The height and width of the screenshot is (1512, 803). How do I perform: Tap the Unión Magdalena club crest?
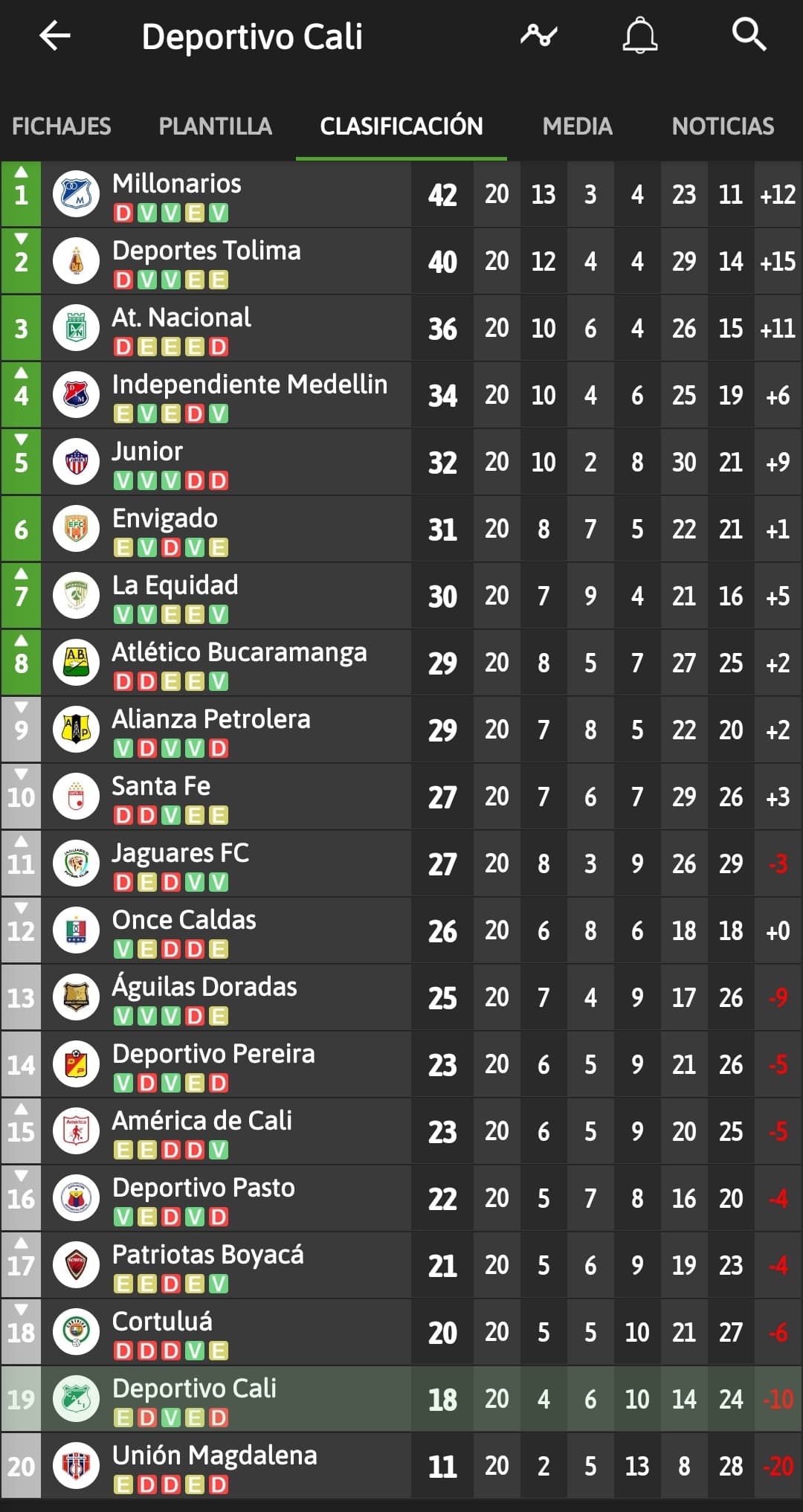coord(76,1466)
